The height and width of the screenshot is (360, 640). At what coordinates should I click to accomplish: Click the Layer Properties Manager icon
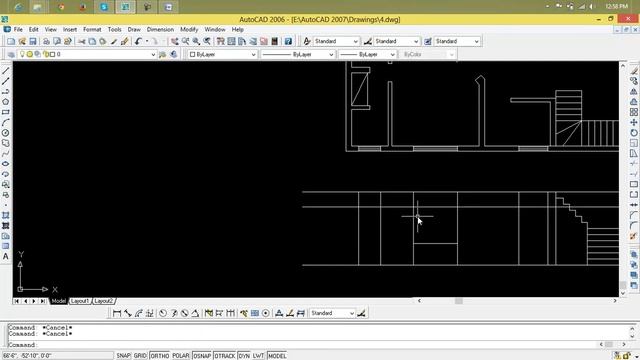pos(11,54)
